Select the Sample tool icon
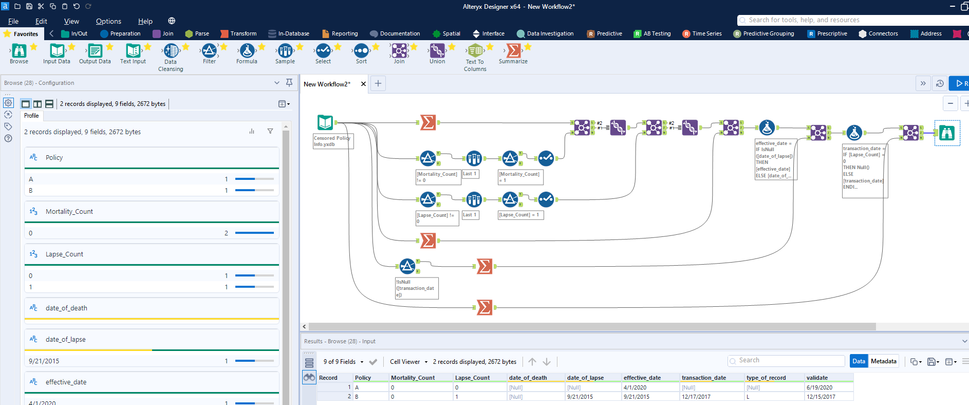Screen dimensions: 969x405 click(x=285, y=51)
